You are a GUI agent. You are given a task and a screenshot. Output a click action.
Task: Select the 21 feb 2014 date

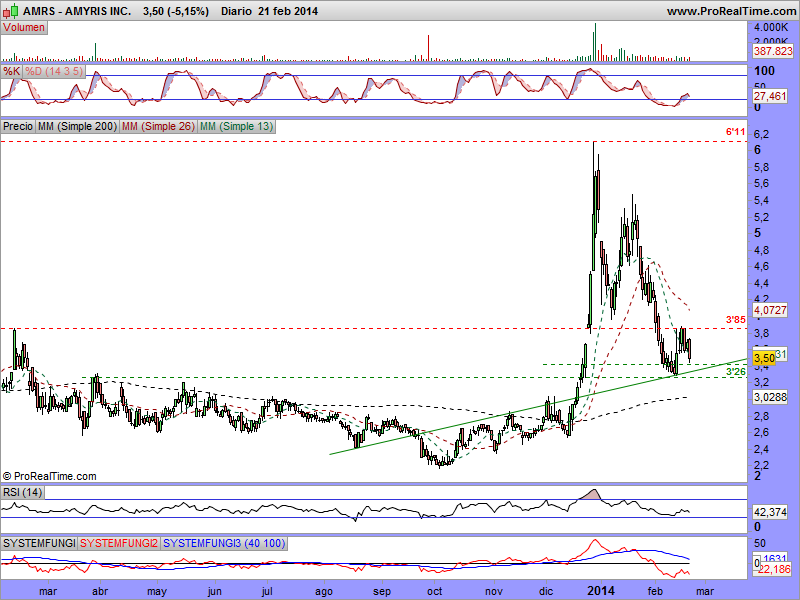tap(288, 11)
